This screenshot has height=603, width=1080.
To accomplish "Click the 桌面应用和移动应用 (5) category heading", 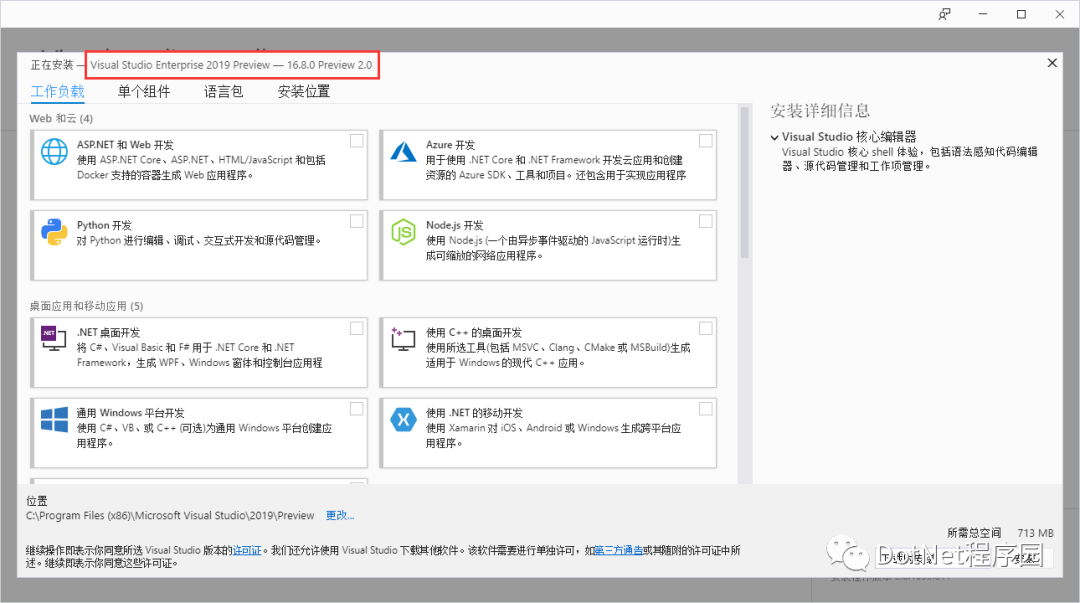I will (x=86, y=306).
